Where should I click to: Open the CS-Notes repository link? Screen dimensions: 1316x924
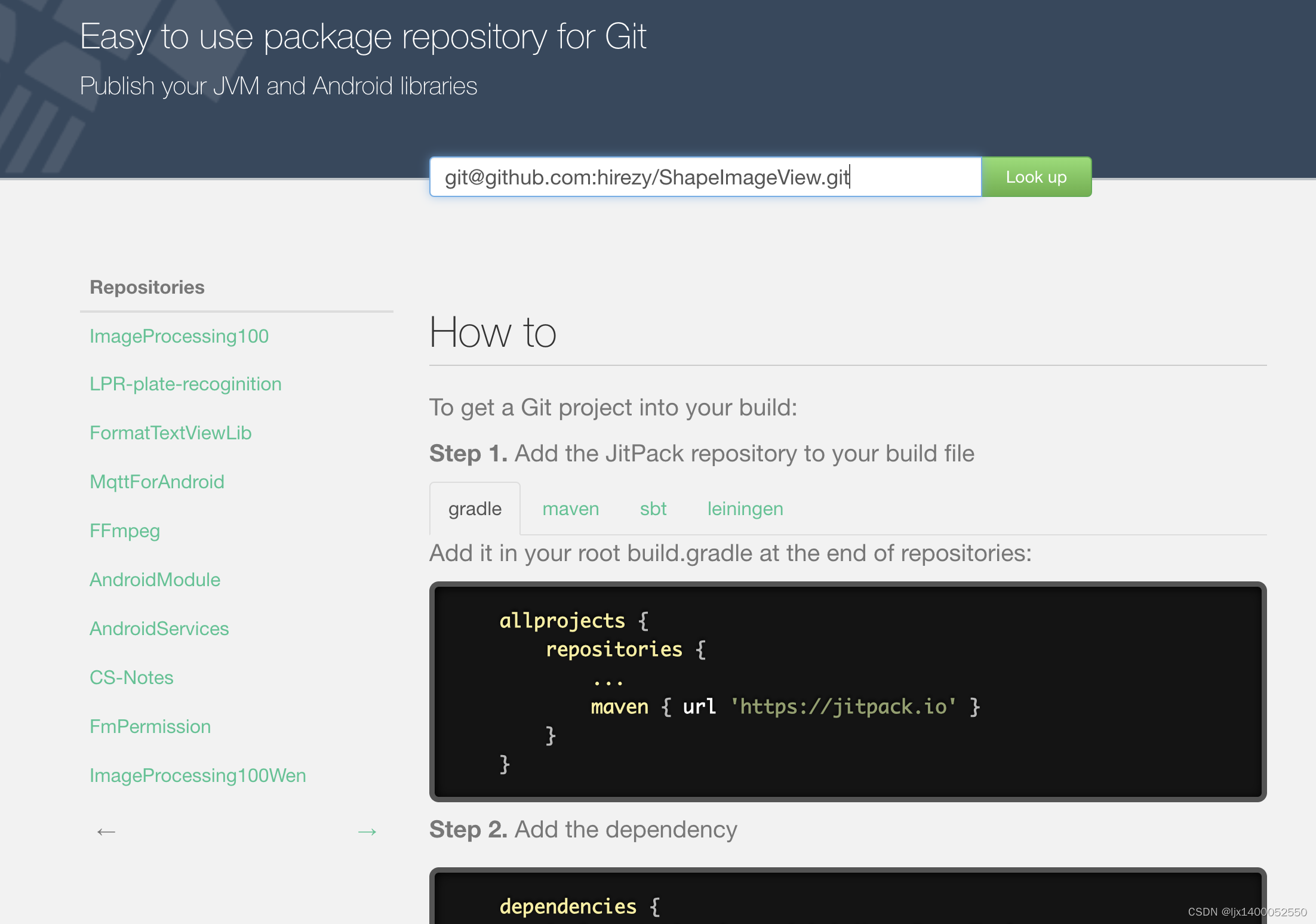tap(131, 677)
